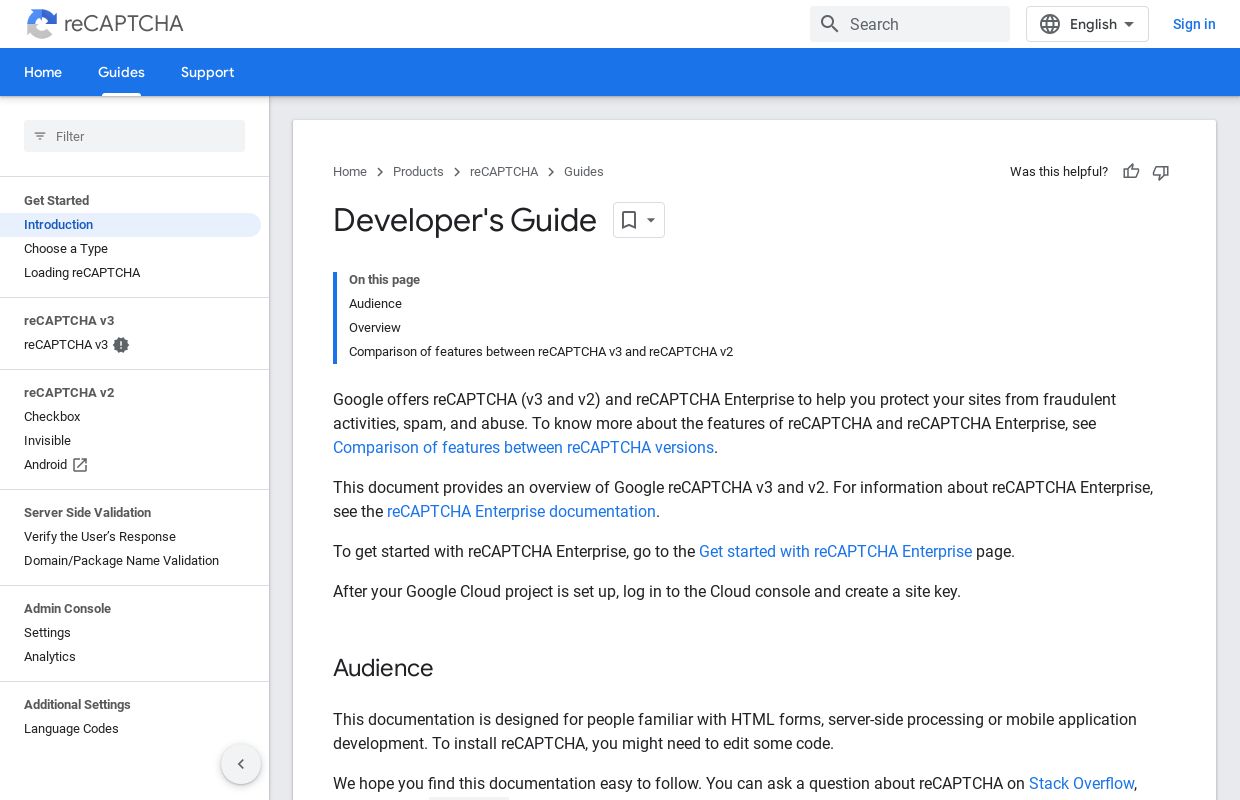
Task: Switch to the Guides tab
Action: [x=121, y=72]
